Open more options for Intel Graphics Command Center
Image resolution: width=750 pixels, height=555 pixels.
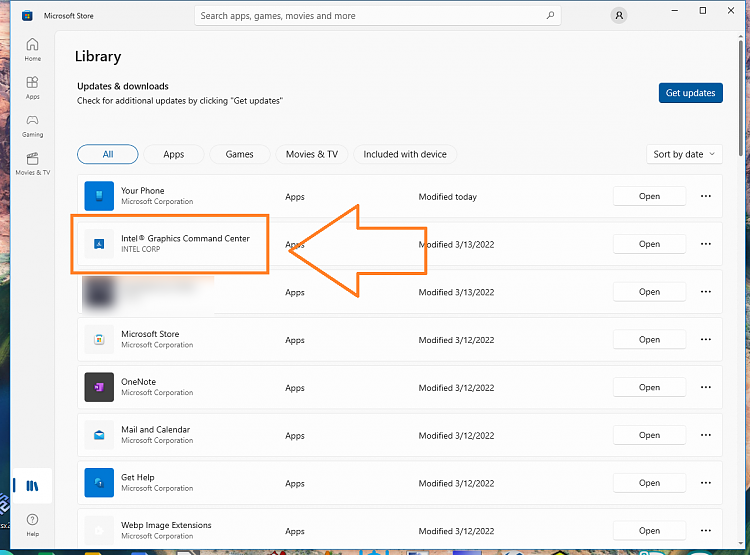click(706, 244)
